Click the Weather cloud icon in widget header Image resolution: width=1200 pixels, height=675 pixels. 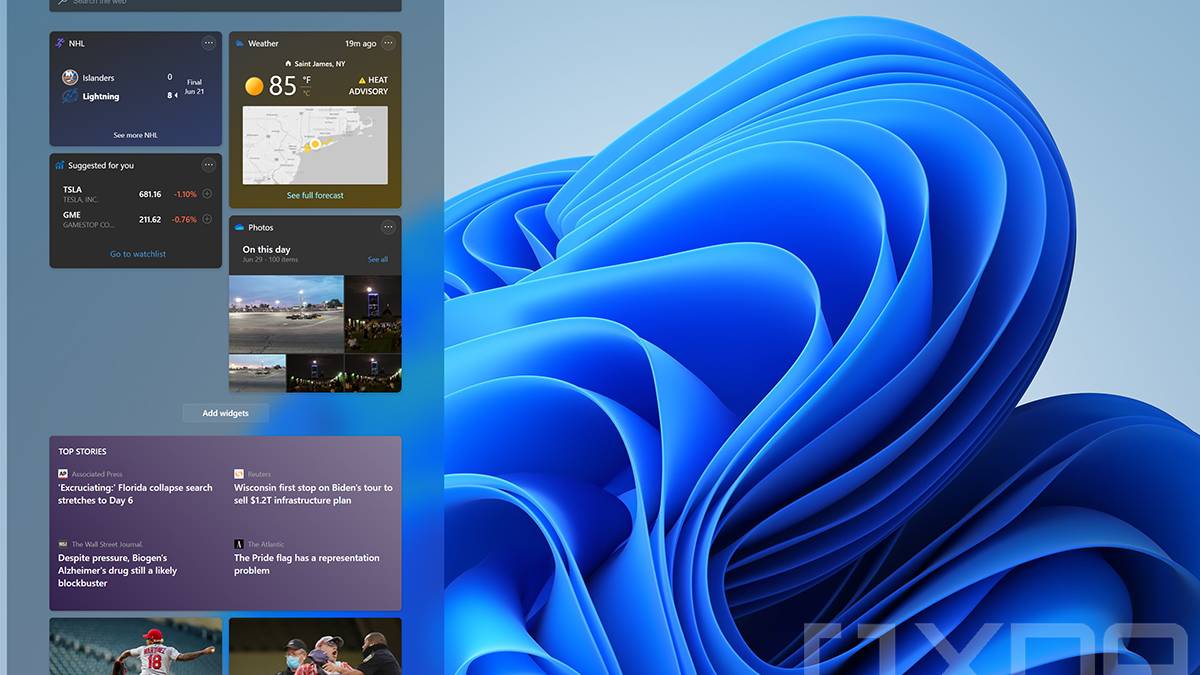point(240,43)
